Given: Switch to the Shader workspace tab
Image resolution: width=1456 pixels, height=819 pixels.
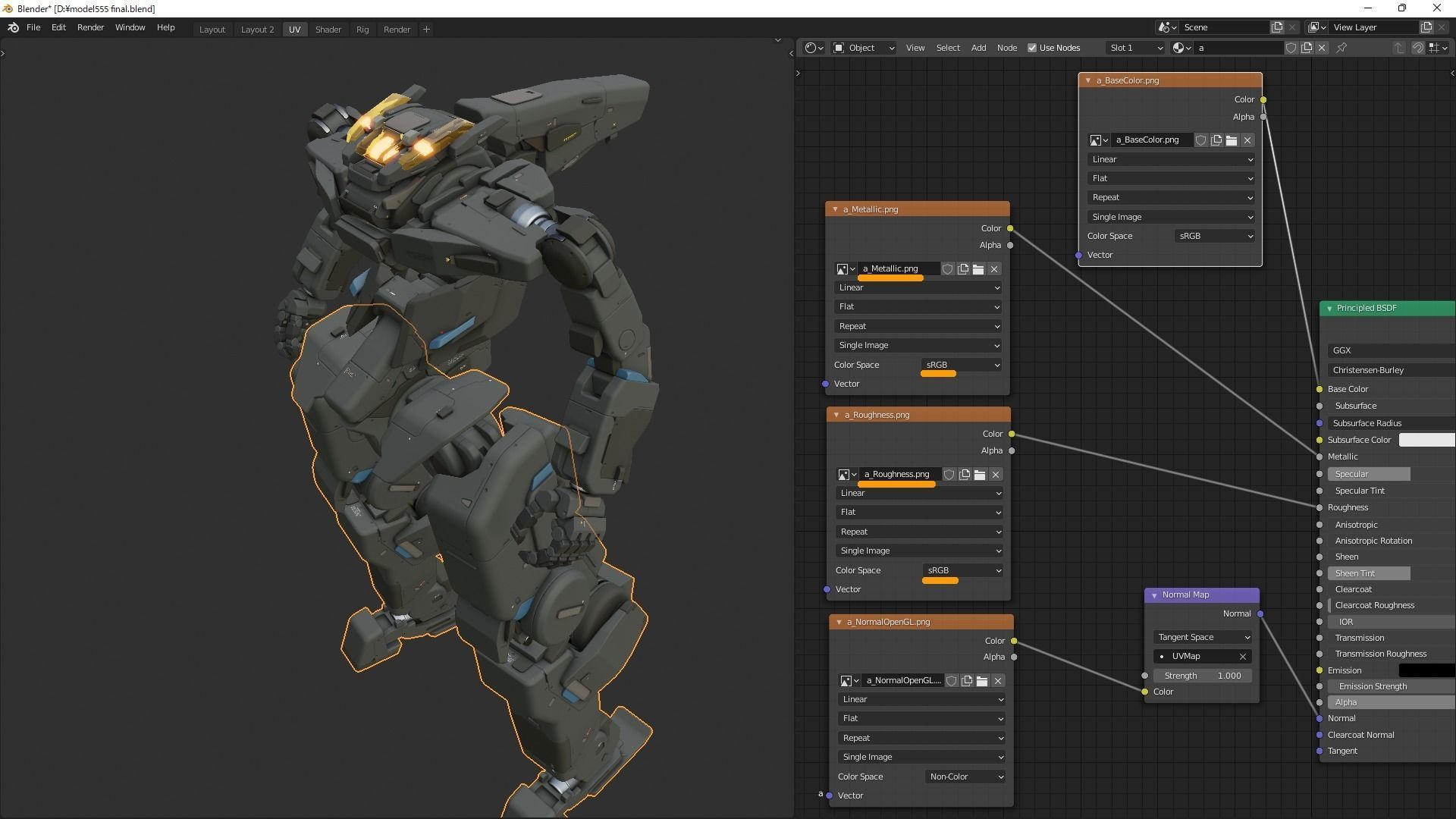Looking at the screenshot, I should [x=328, y=30].
